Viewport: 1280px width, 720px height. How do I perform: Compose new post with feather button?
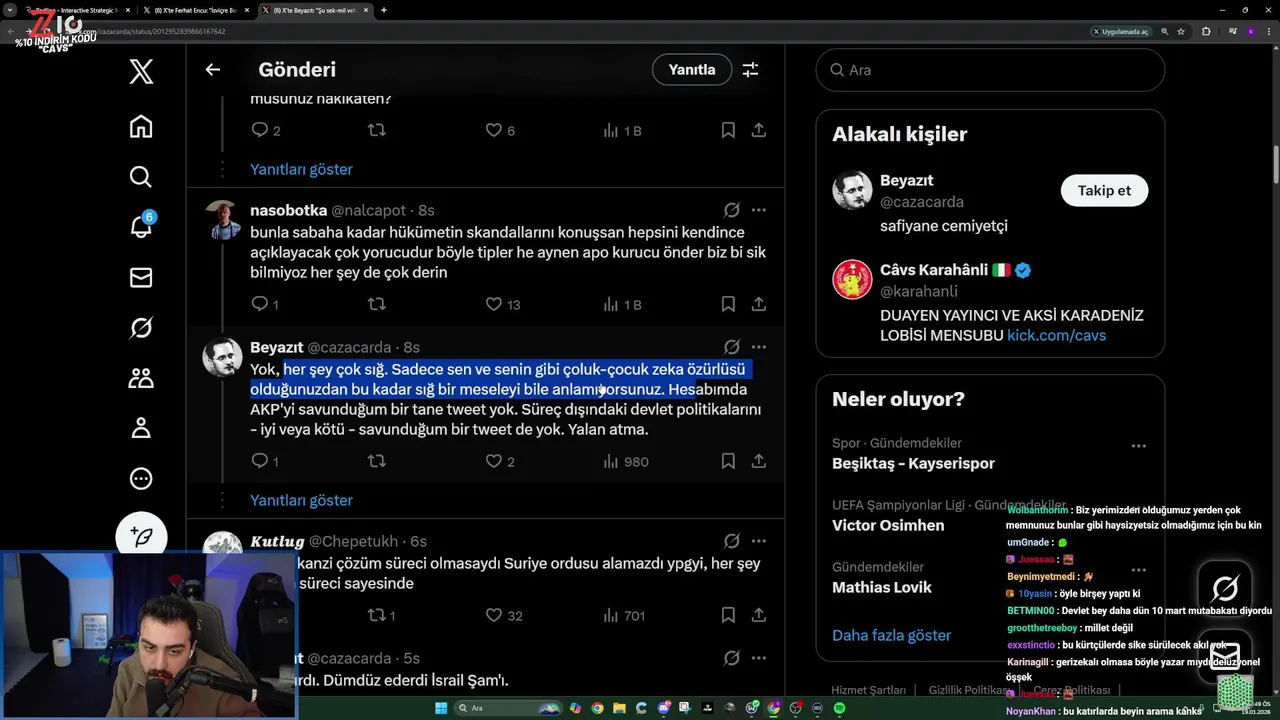tap(141, 536)
